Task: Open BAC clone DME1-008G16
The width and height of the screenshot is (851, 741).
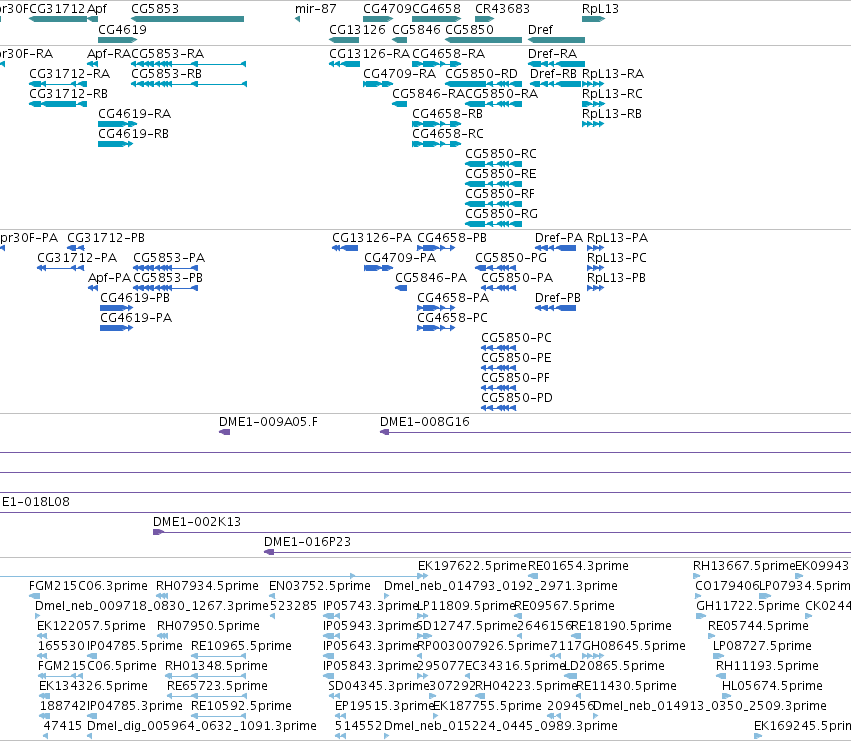Action: coord(424,422)
